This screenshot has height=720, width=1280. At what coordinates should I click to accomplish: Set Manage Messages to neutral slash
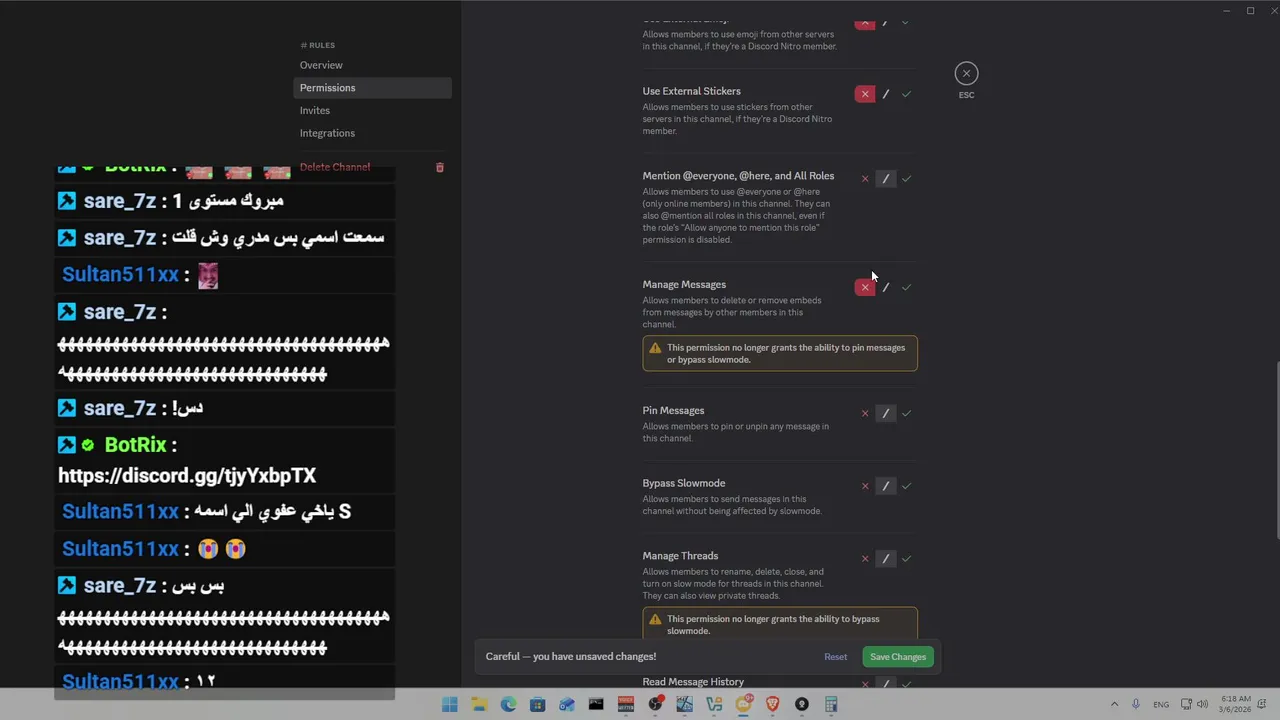[x=886, y=287]
